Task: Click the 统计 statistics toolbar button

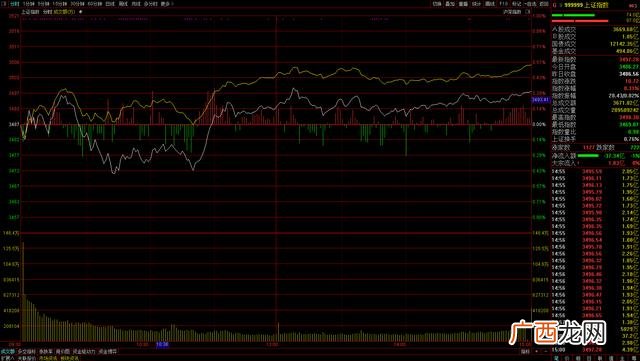Action: point(476,4)
